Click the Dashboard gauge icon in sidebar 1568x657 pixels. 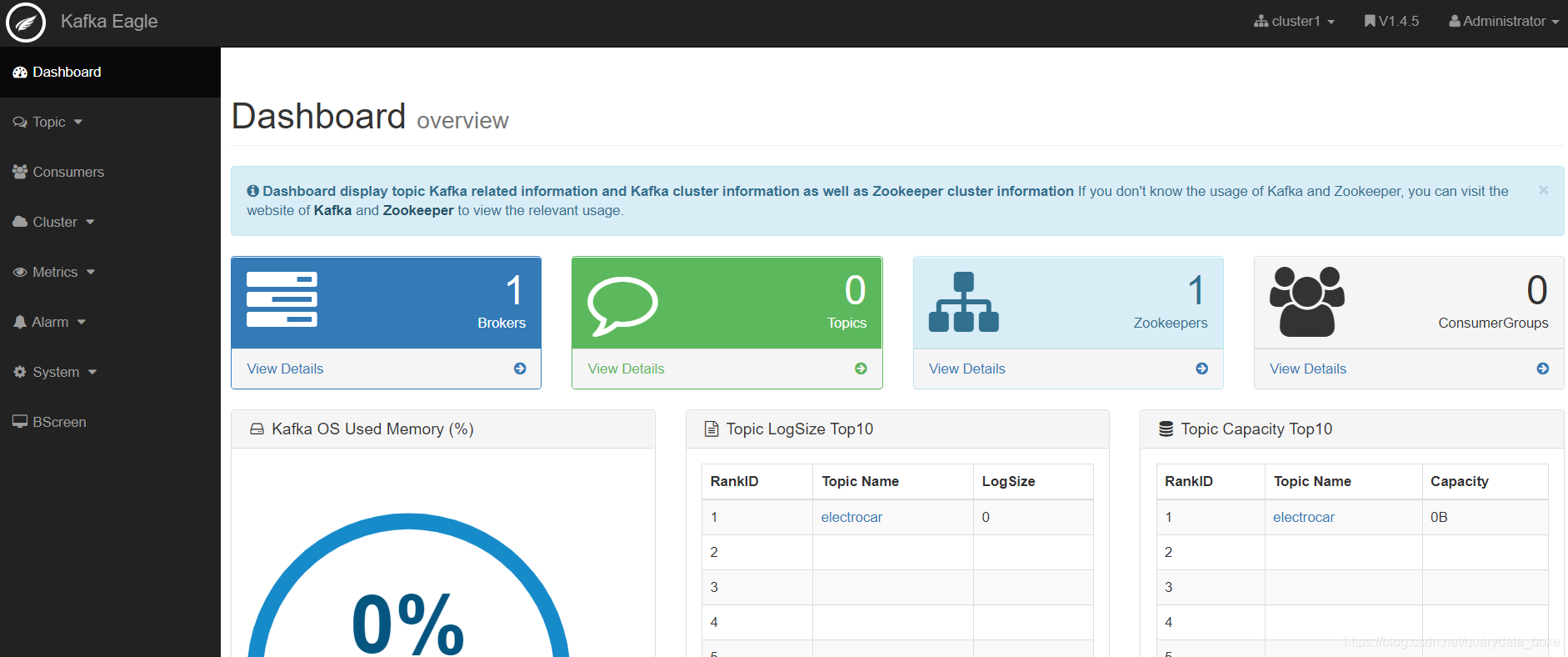point(20,73)
